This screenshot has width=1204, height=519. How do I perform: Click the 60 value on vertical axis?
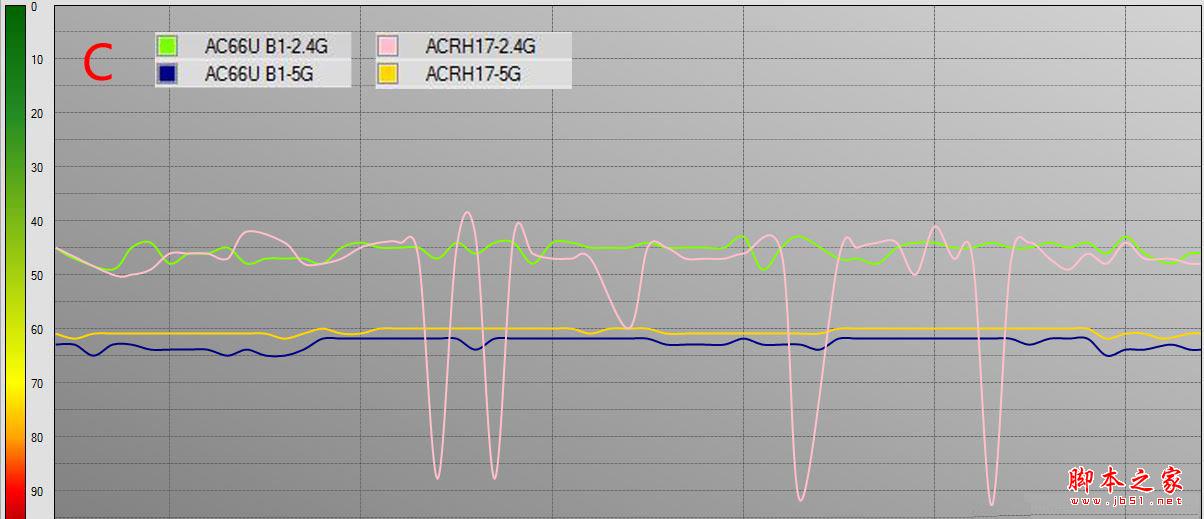[x=37, y=329]
